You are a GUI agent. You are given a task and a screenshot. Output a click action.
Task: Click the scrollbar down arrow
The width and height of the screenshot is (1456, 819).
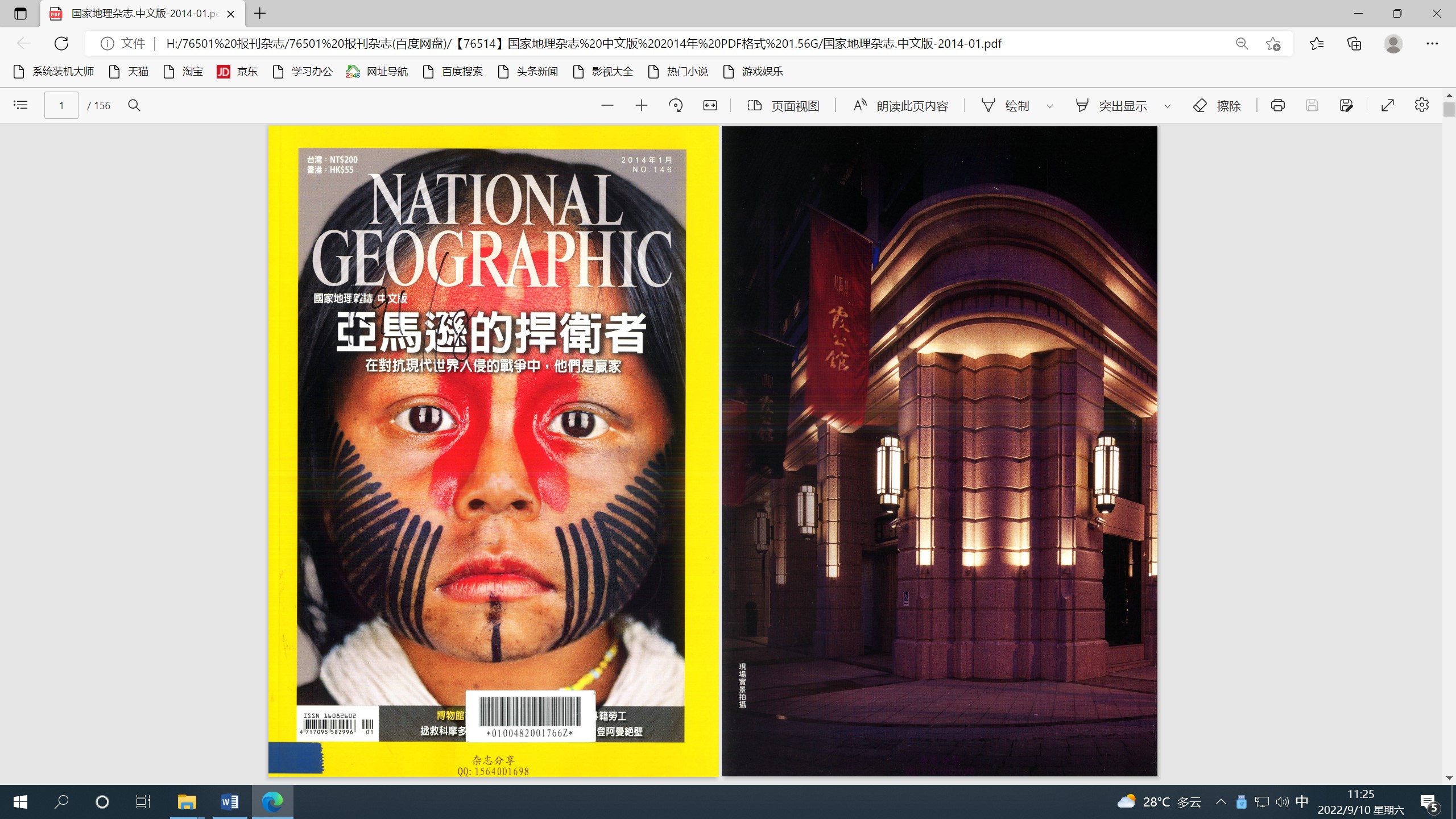1449,777
